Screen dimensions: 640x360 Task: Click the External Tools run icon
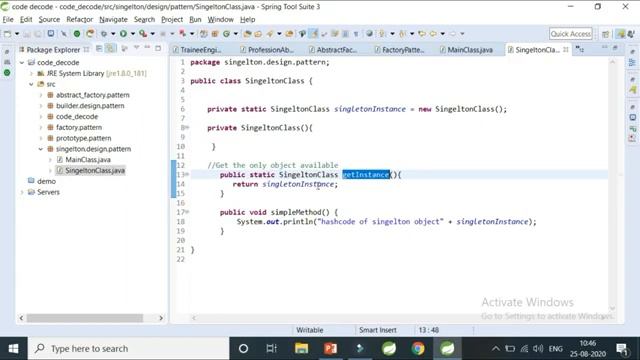(142, 34)
